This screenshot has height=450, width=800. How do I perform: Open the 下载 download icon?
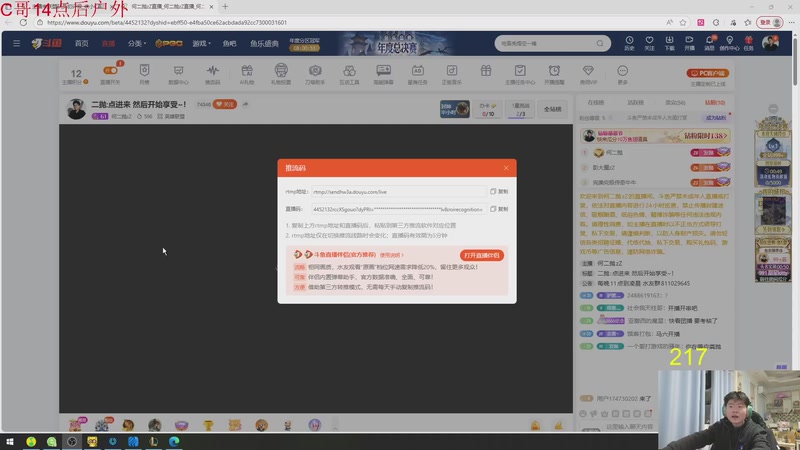[669, 43]
